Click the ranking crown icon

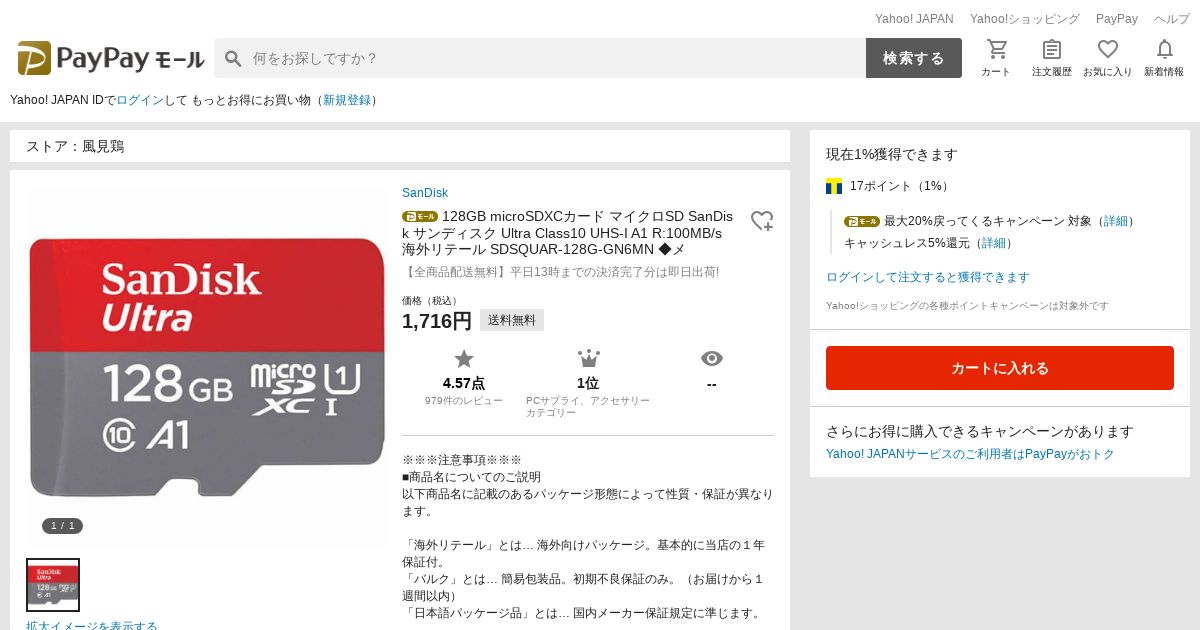pos(588,359)
